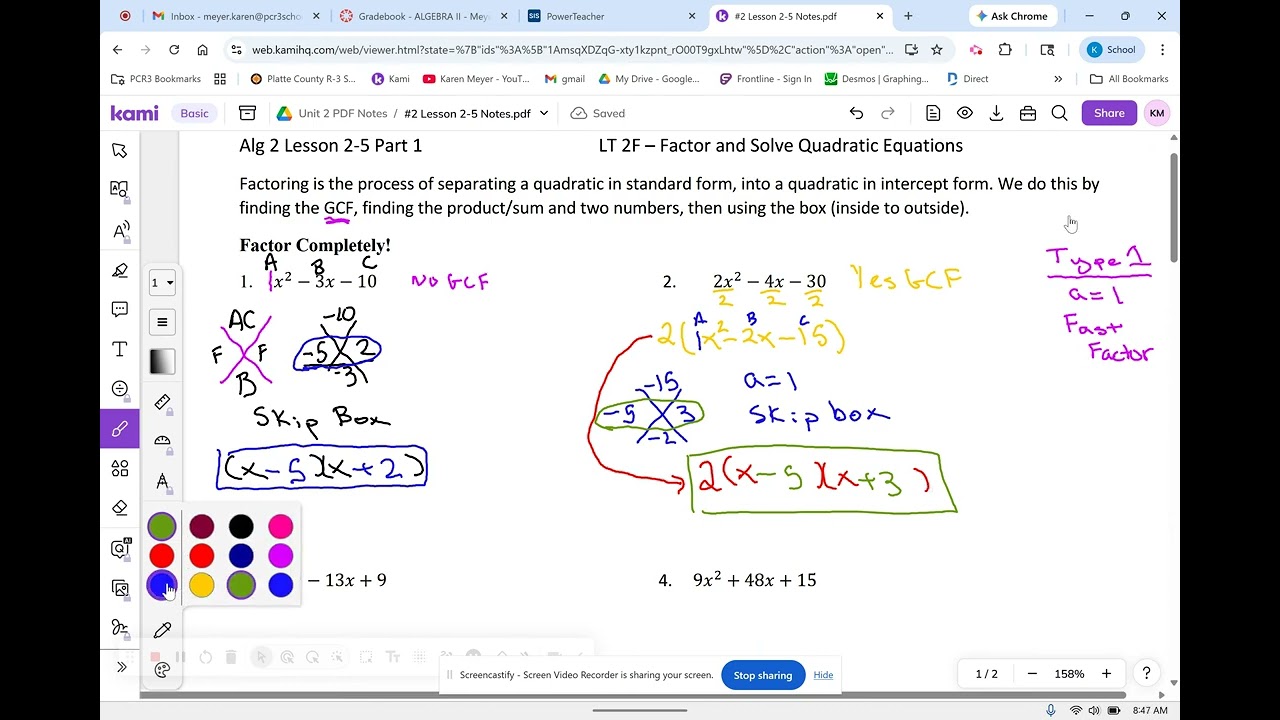Click Stop sharing in Screencastify bar
1280x720 pixels.
[763, 675]
